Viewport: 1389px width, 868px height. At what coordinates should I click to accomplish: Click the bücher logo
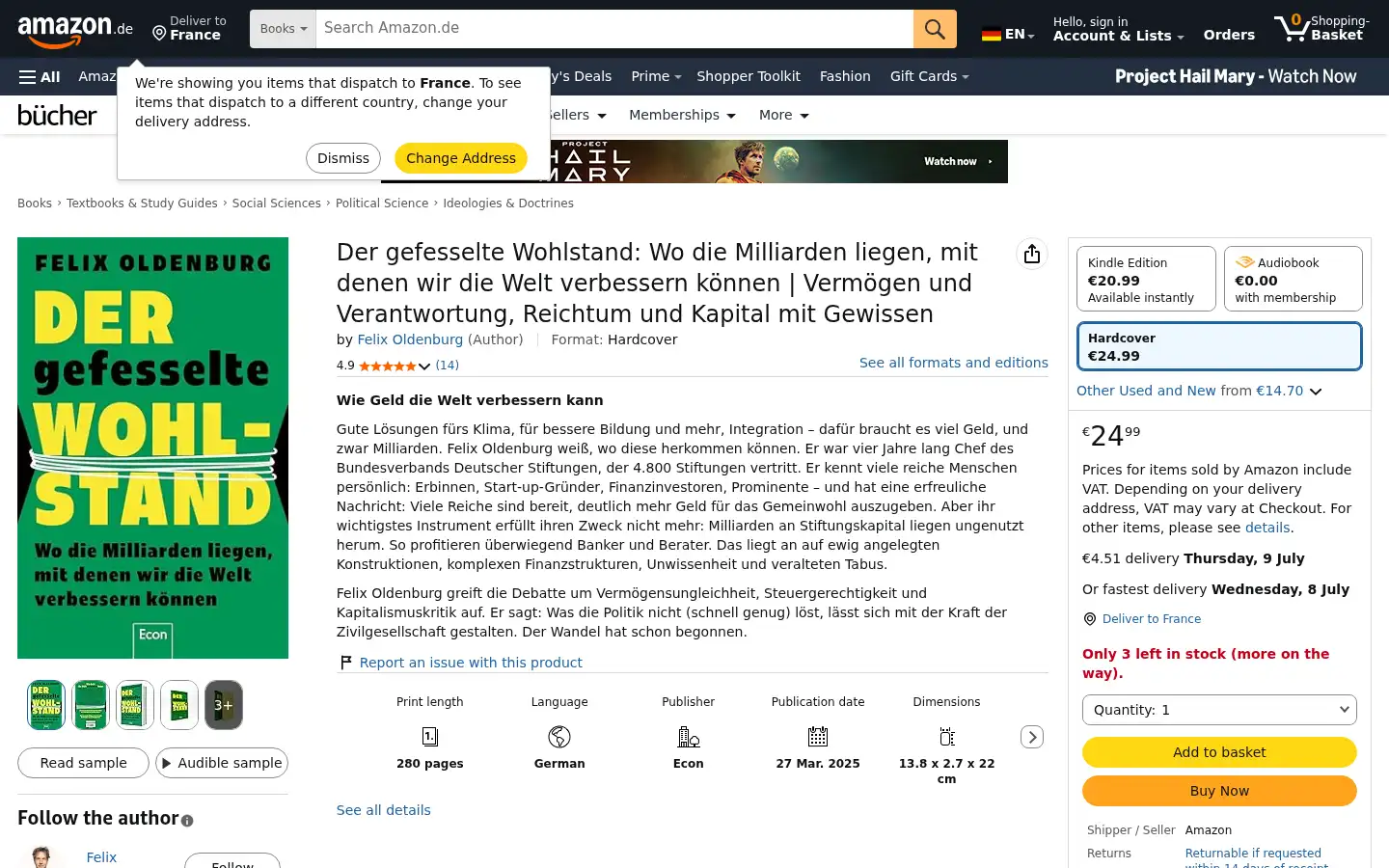click(x=57, y=115)
